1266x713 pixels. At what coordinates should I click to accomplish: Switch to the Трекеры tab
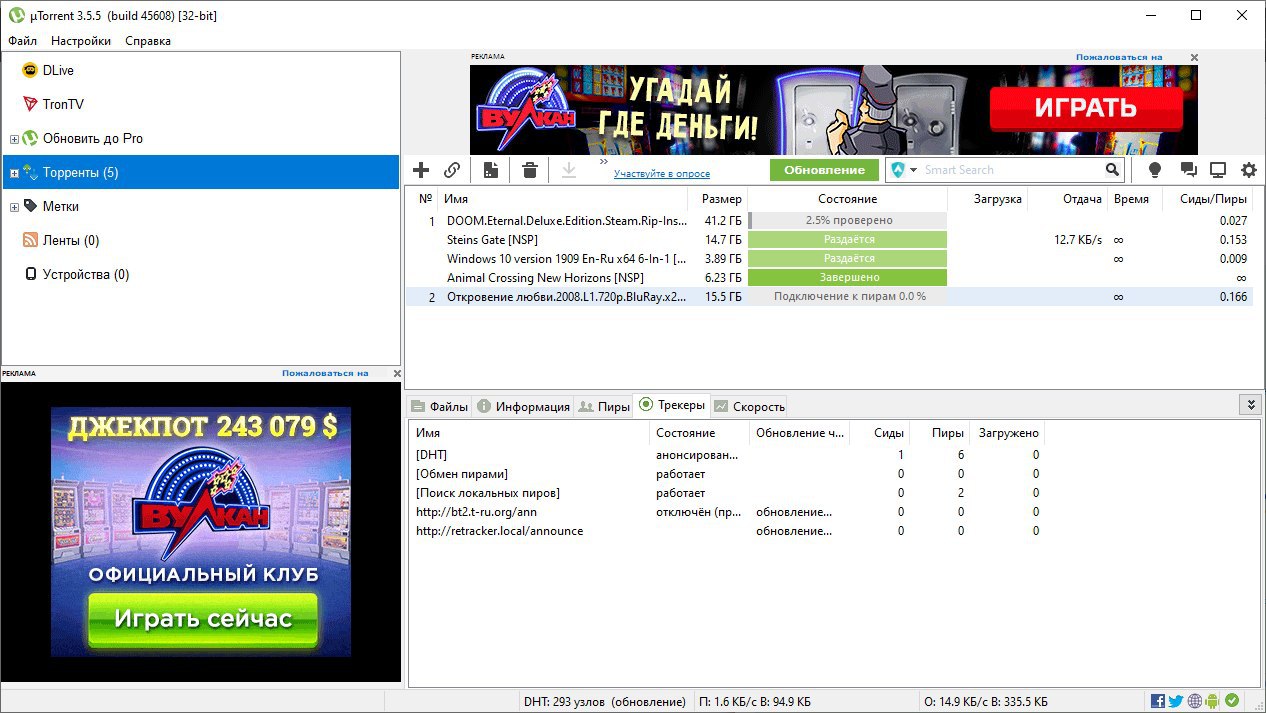(x=672, y=405)
